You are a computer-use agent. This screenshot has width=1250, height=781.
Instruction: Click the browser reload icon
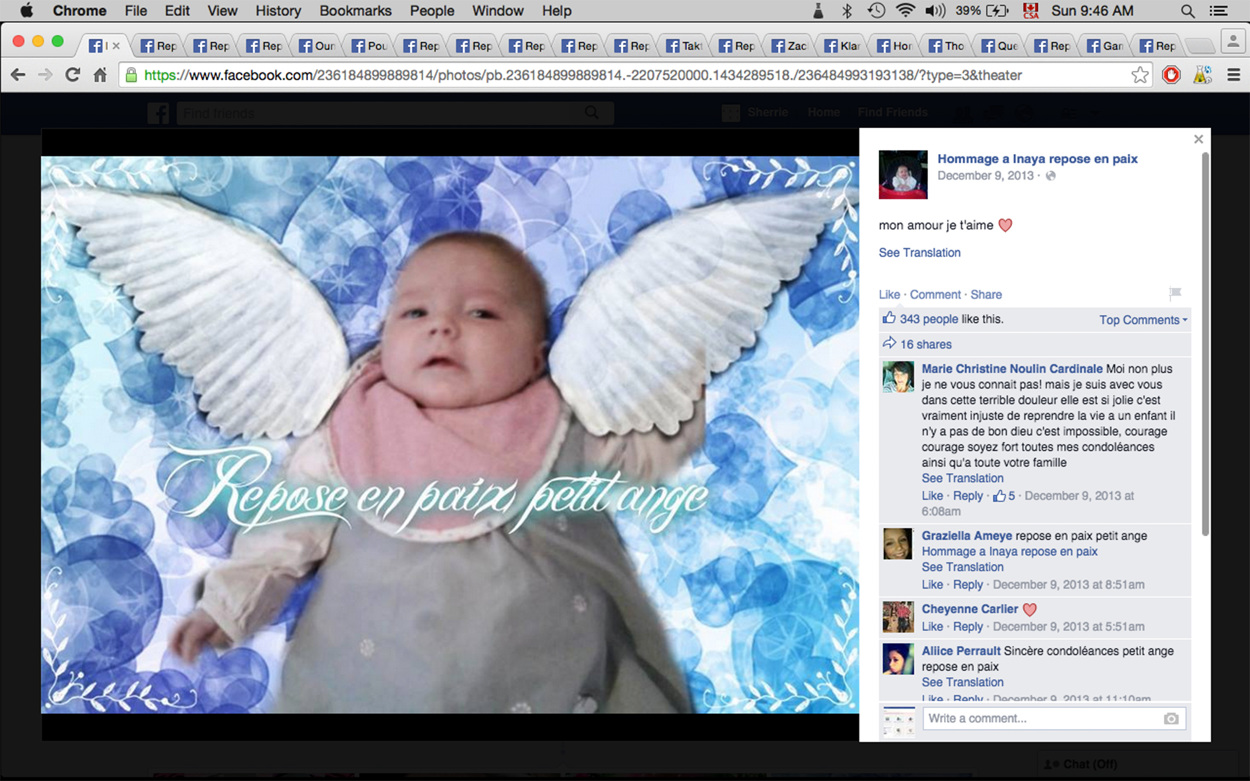coord(72,75)
